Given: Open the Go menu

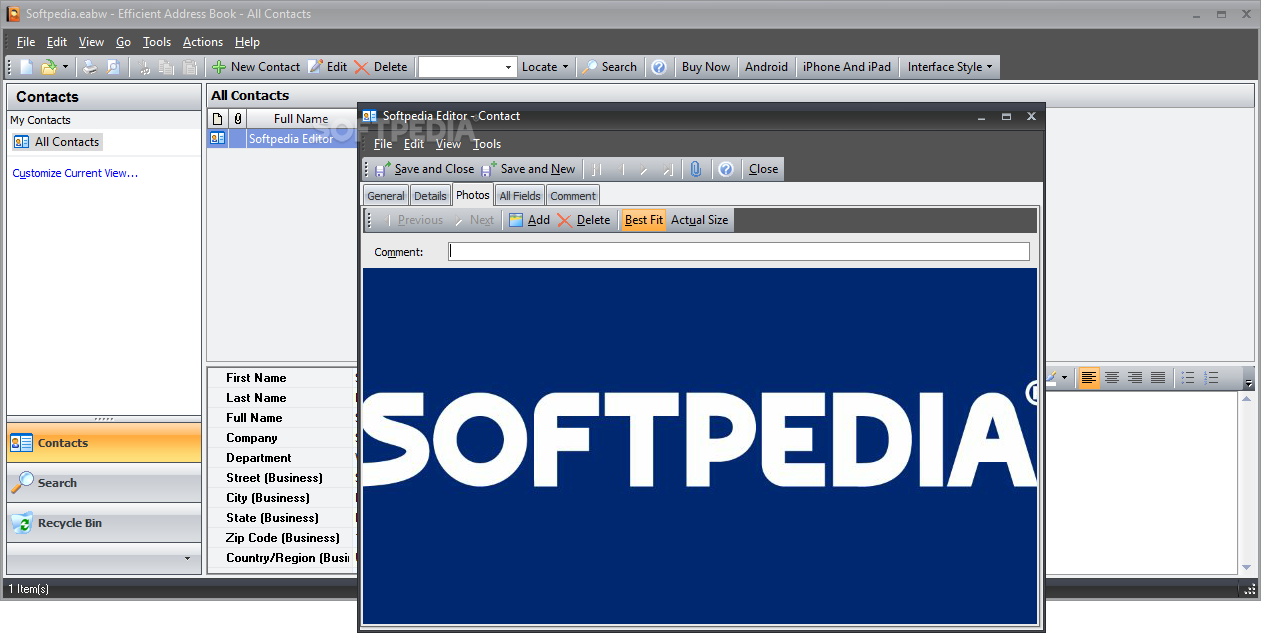Looking at the screenshot, I should (123, 42).
